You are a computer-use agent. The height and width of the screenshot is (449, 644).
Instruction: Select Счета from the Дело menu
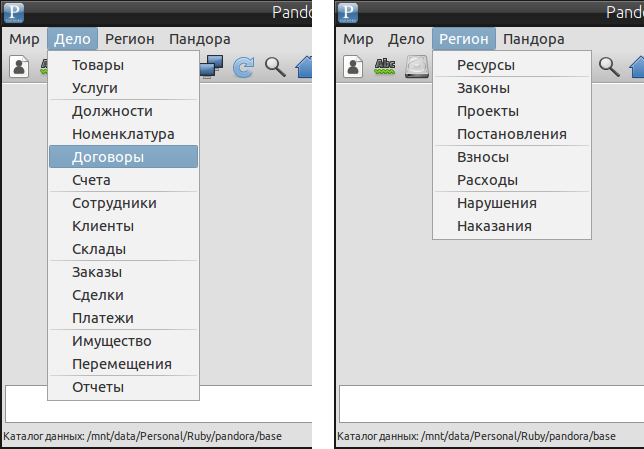click(123, 180)
